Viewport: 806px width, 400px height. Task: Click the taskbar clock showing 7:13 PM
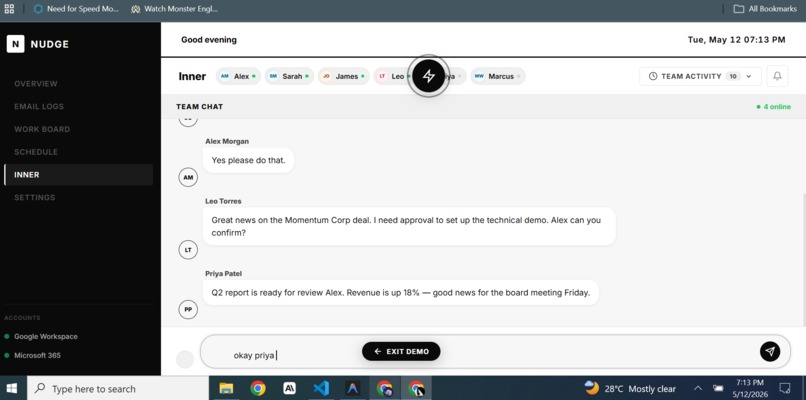tap(749, 388)
